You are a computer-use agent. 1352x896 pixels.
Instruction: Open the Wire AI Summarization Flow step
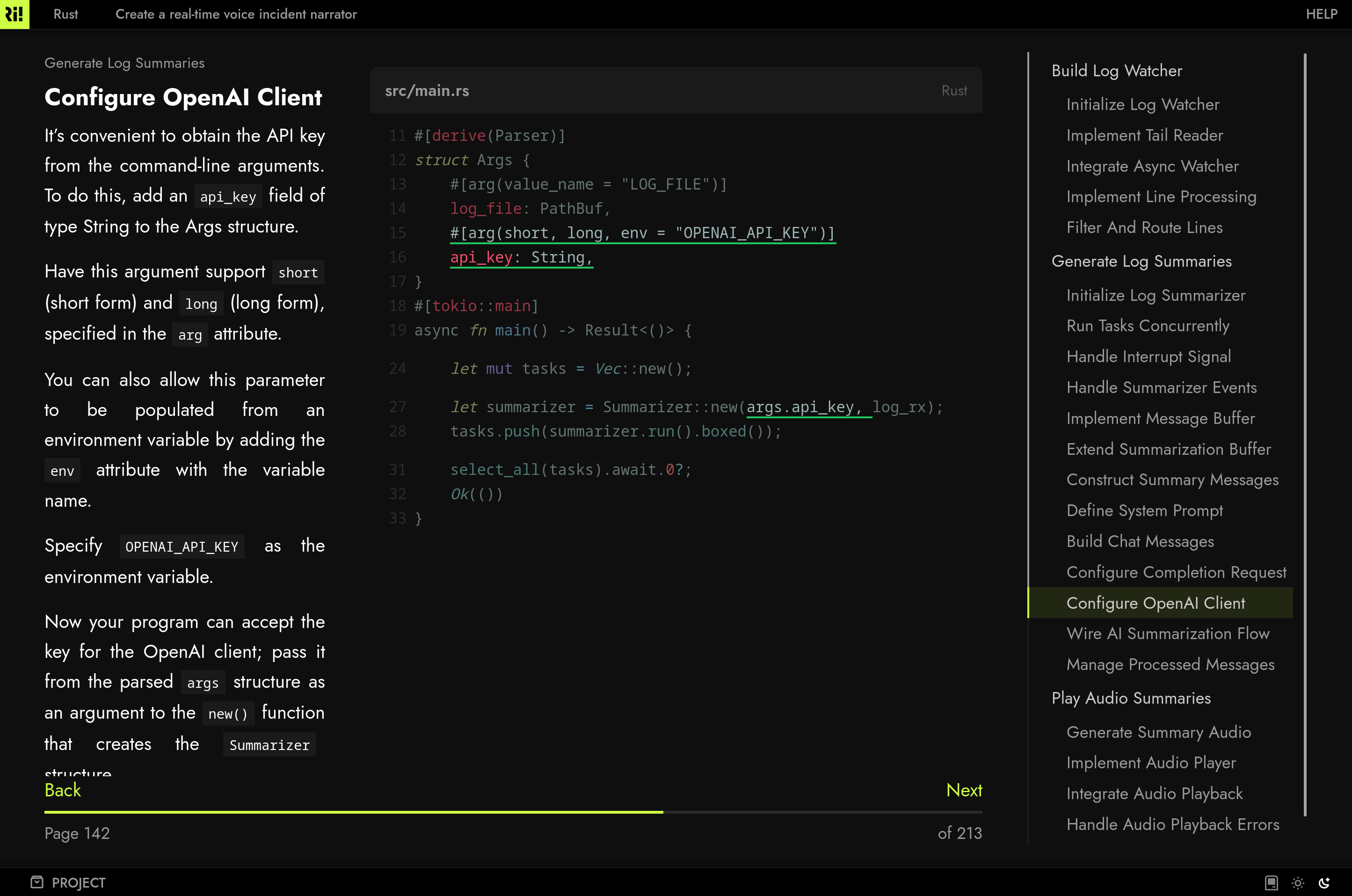[x=1168, y=633]
